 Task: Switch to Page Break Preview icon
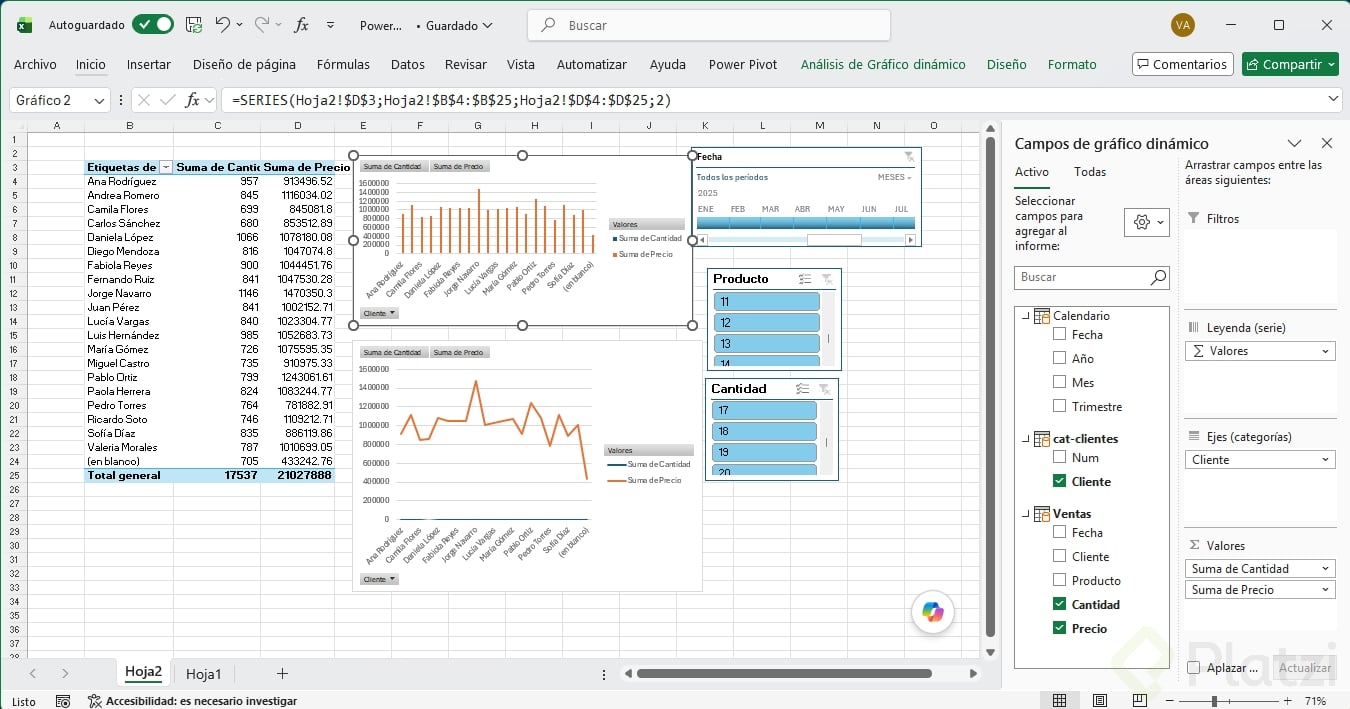point(1140,701)
